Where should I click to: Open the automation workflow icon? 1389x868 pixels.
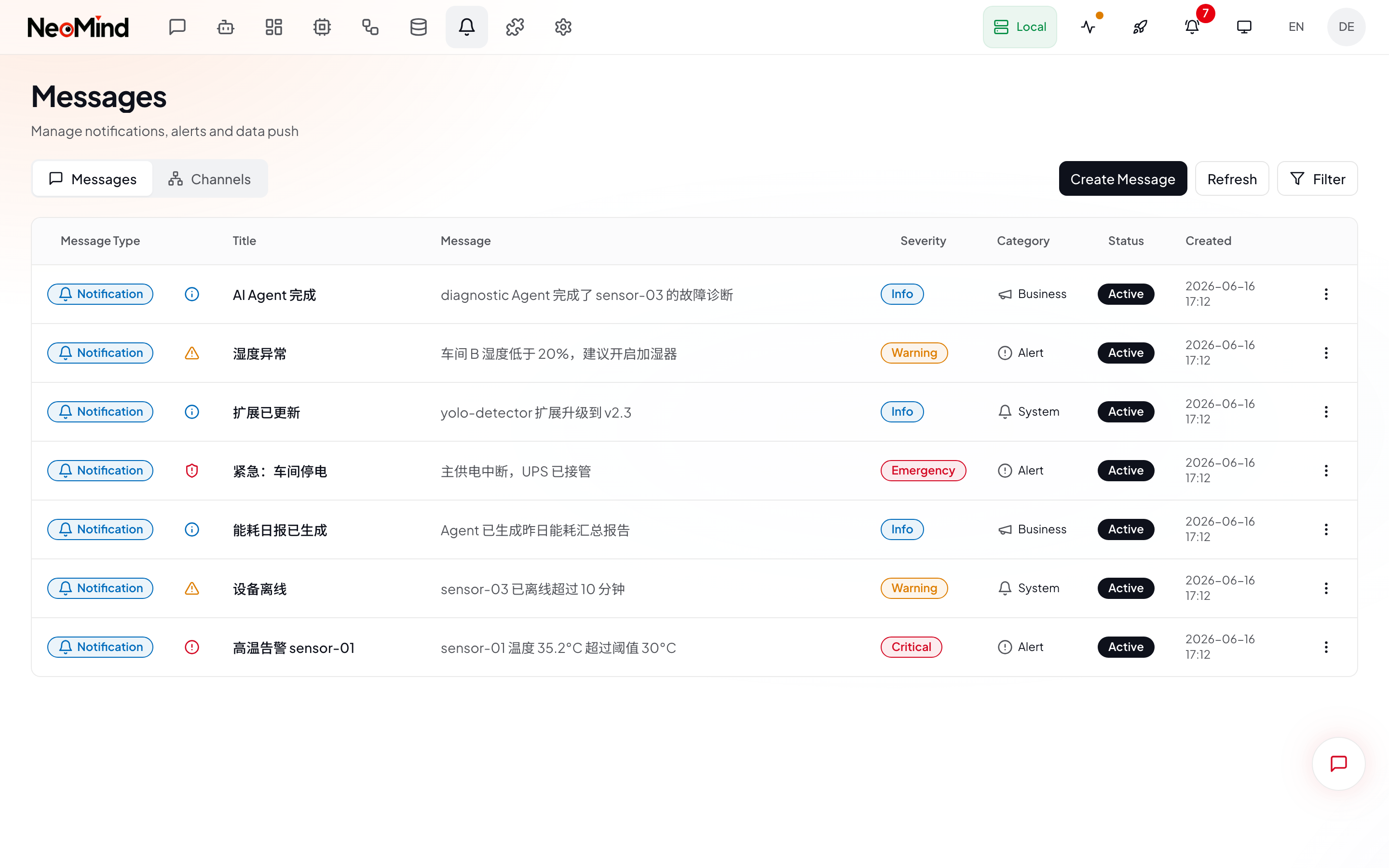point(370,27)
